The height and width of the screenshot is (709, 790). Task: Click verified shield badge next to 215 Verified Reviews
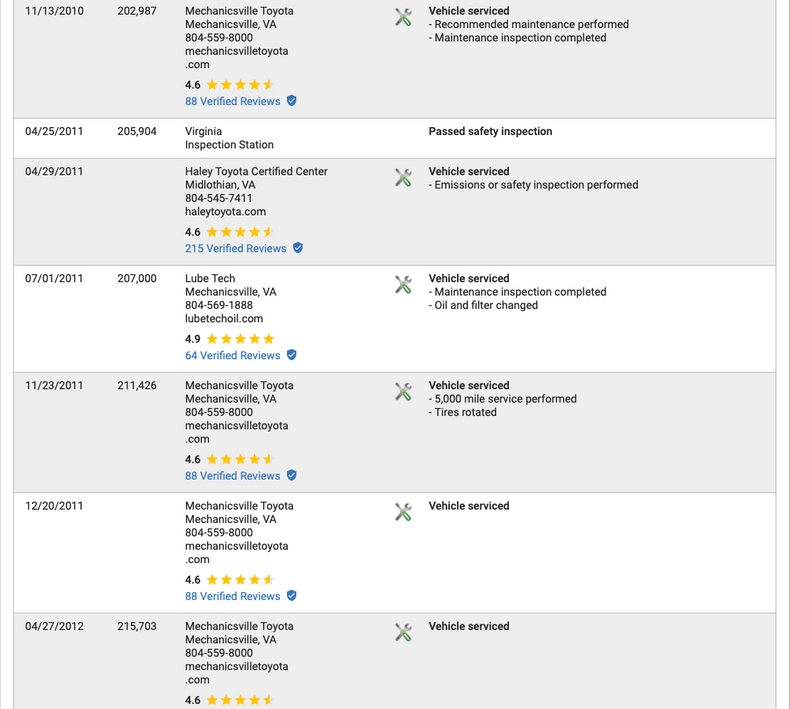point(298,248)
